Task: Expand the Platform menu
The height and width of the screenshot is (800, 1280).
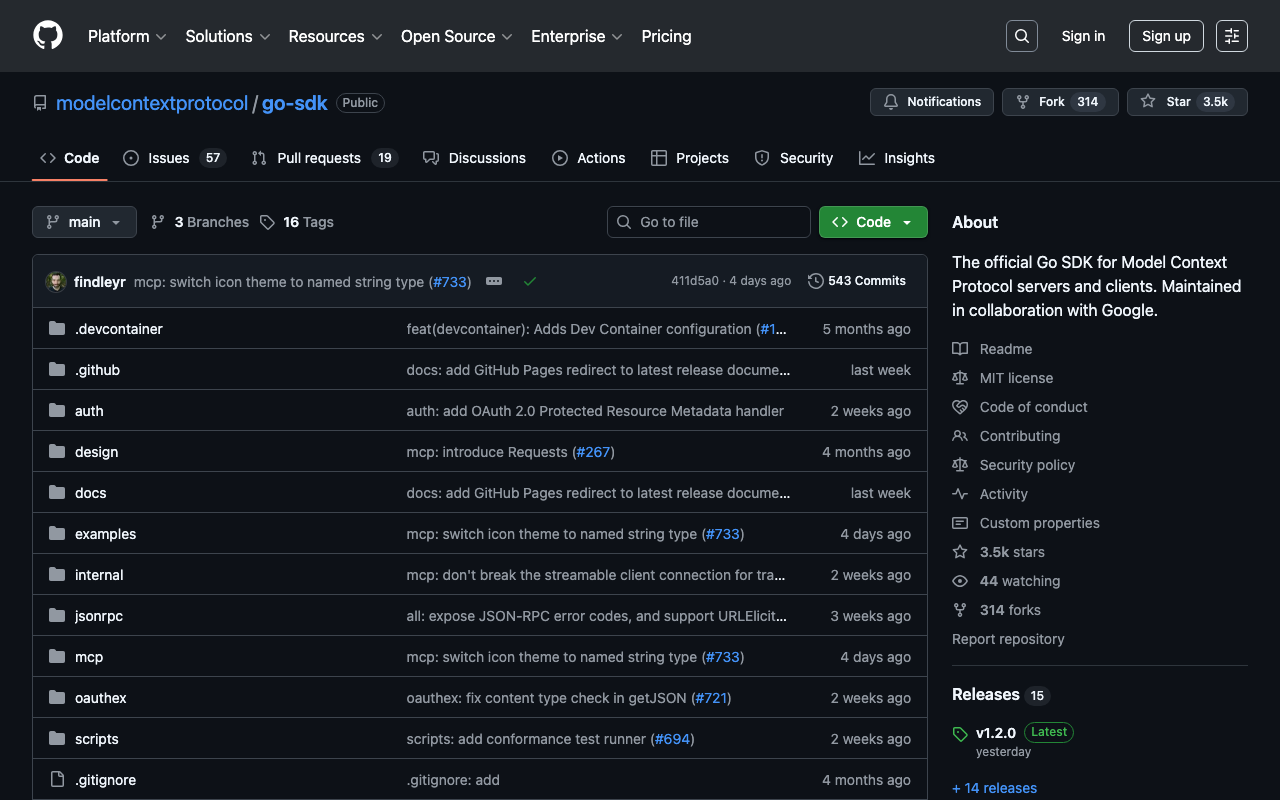Action: pos(126,36)
